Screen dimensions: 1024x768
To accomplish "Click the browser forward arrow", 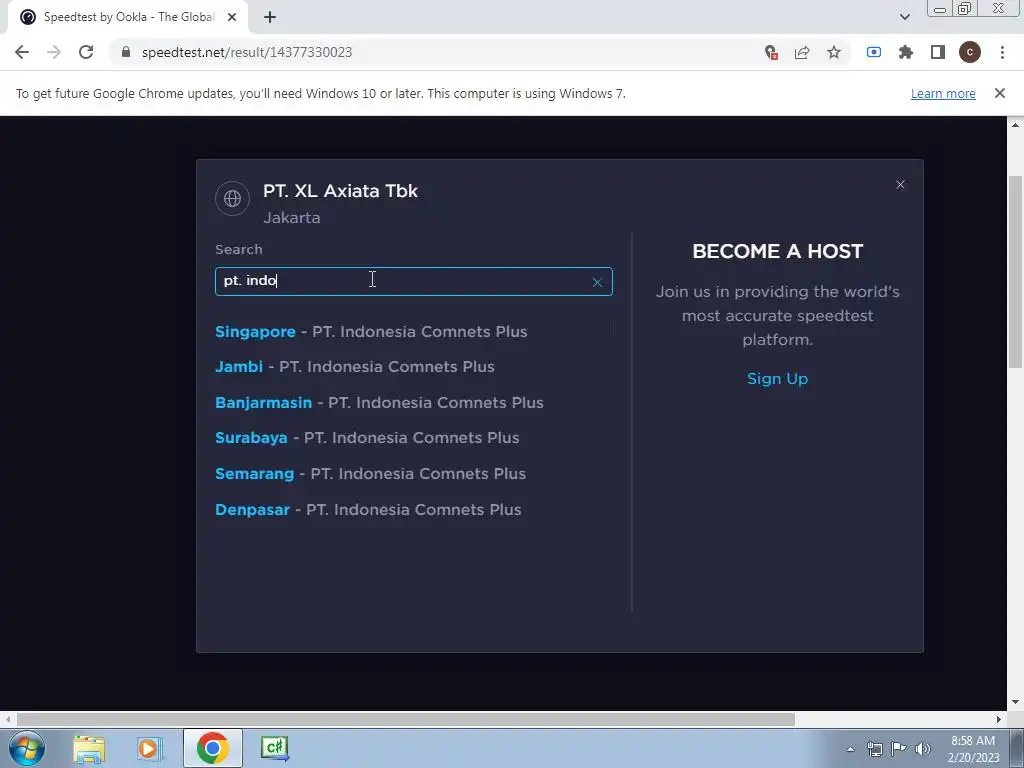I will coord(54,52).
